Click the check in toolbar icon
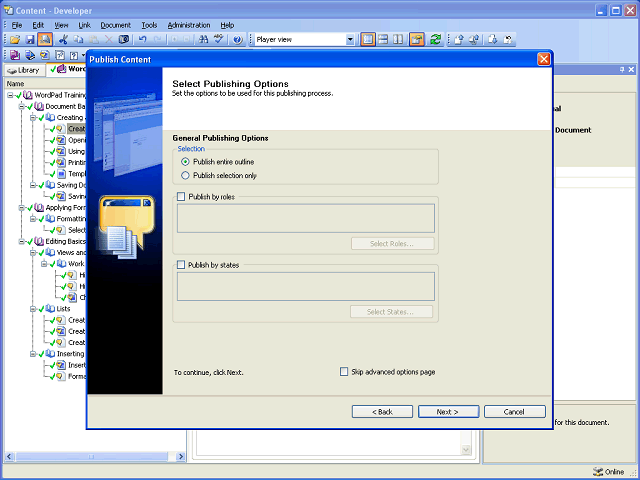 (x=459, y=40)
